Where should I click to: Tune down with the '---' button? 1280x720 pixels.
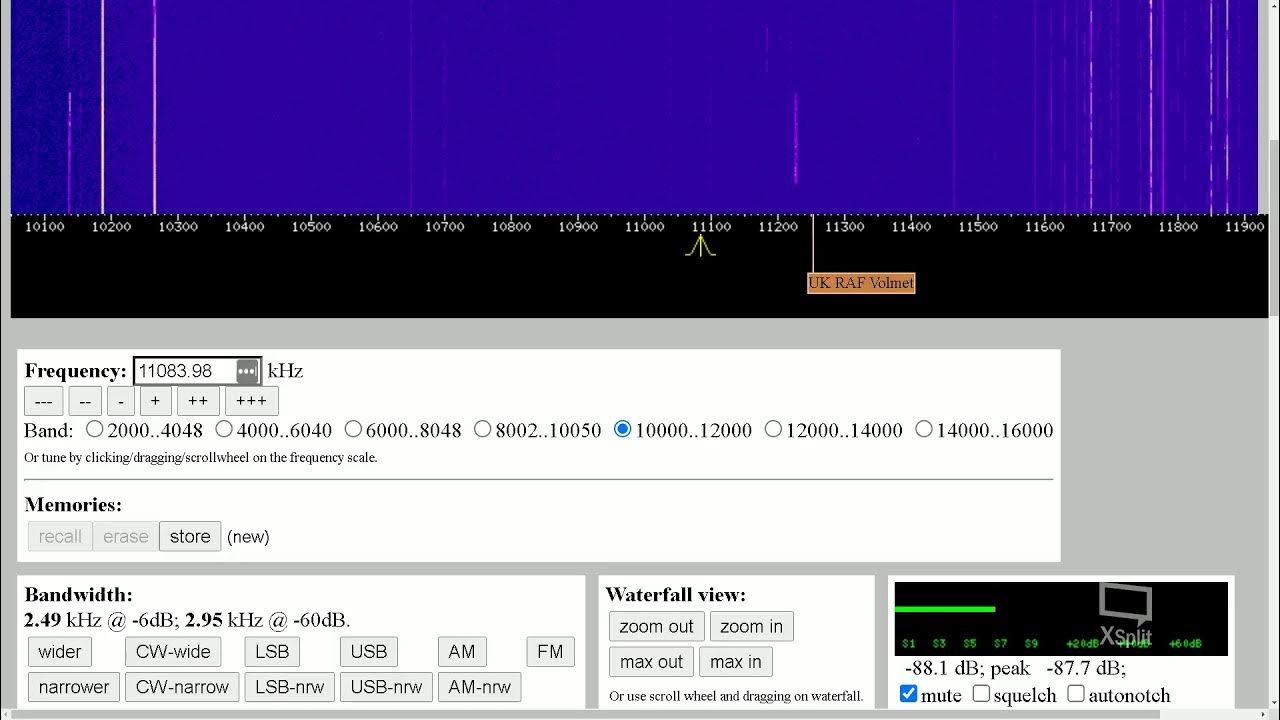44,401
